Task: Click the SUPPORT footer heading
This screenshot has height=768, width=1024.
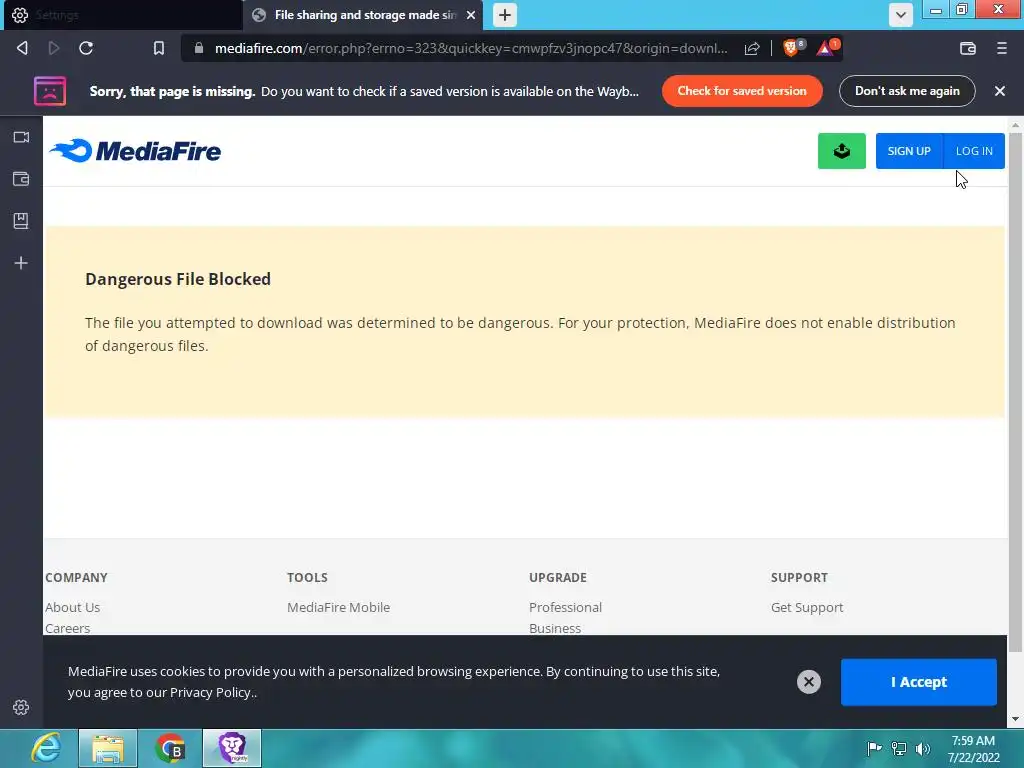Action: [x=799, y=577]
